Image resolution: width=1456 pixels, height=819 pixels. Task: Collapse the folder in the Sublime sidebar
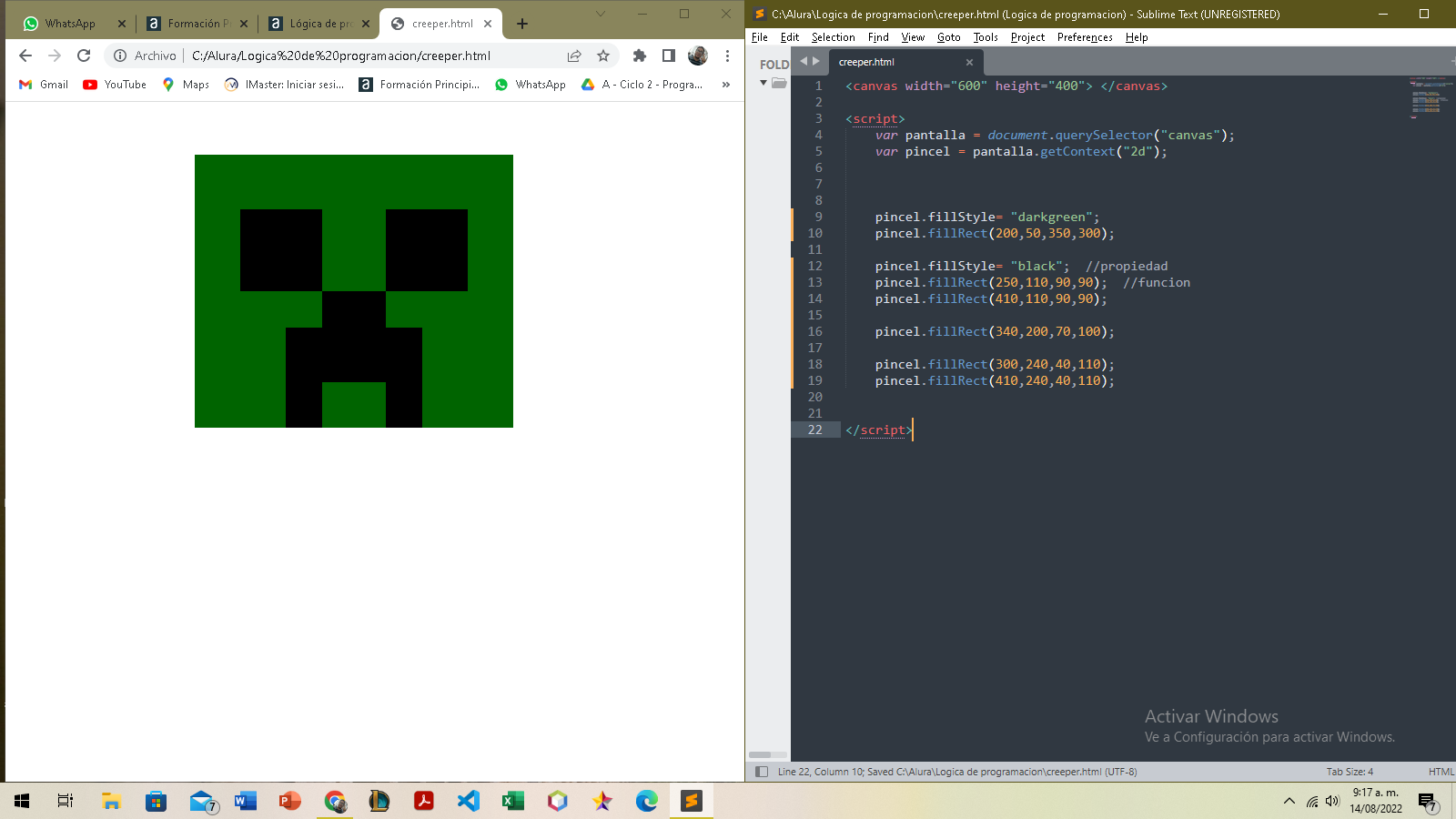[763, 83]
